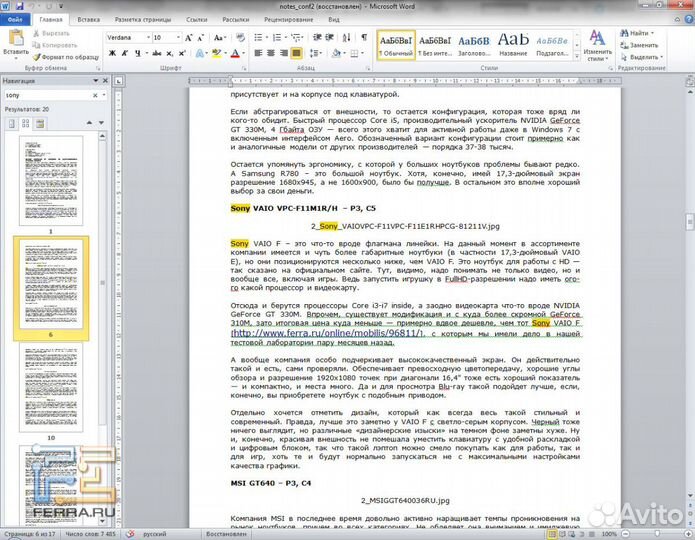Screen dimensions: 695x540
Task: Close the Навигация pane
Action: coord(105,81)
